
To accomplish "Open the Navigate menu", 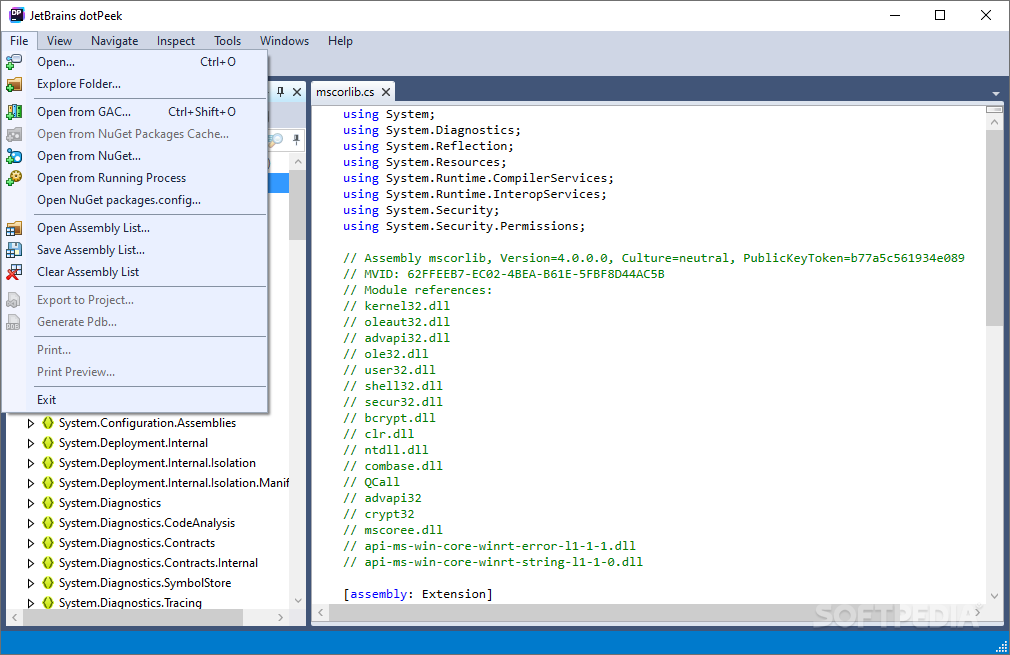I will pos(115,41).
